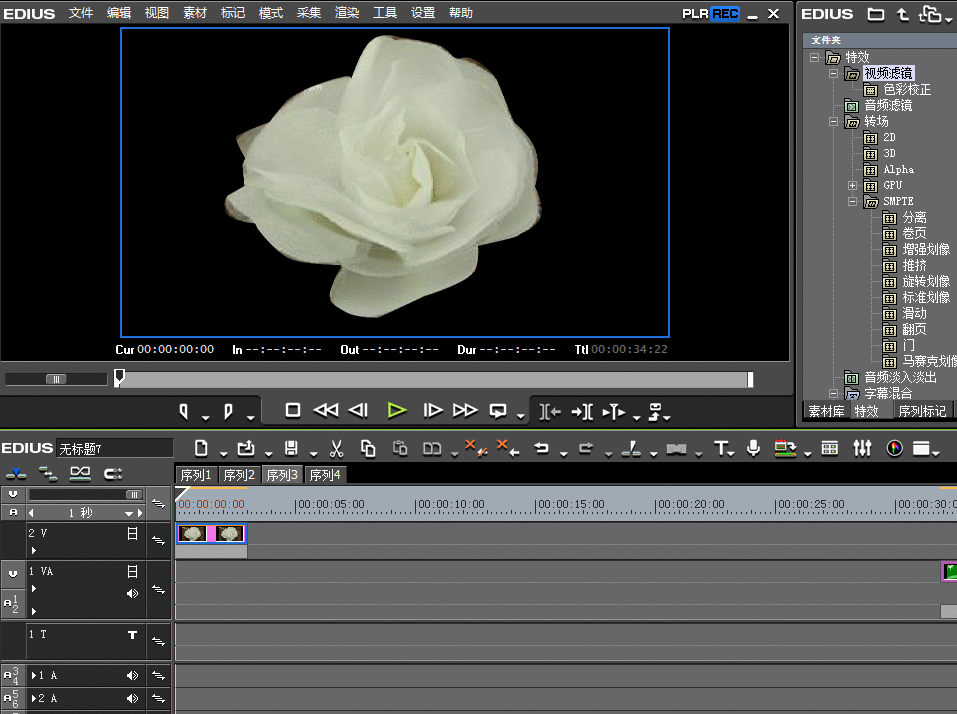957x714 pixels.
Task: Click the Copy icon in the timeline toolbar
Action: click(x=368, y=449)
